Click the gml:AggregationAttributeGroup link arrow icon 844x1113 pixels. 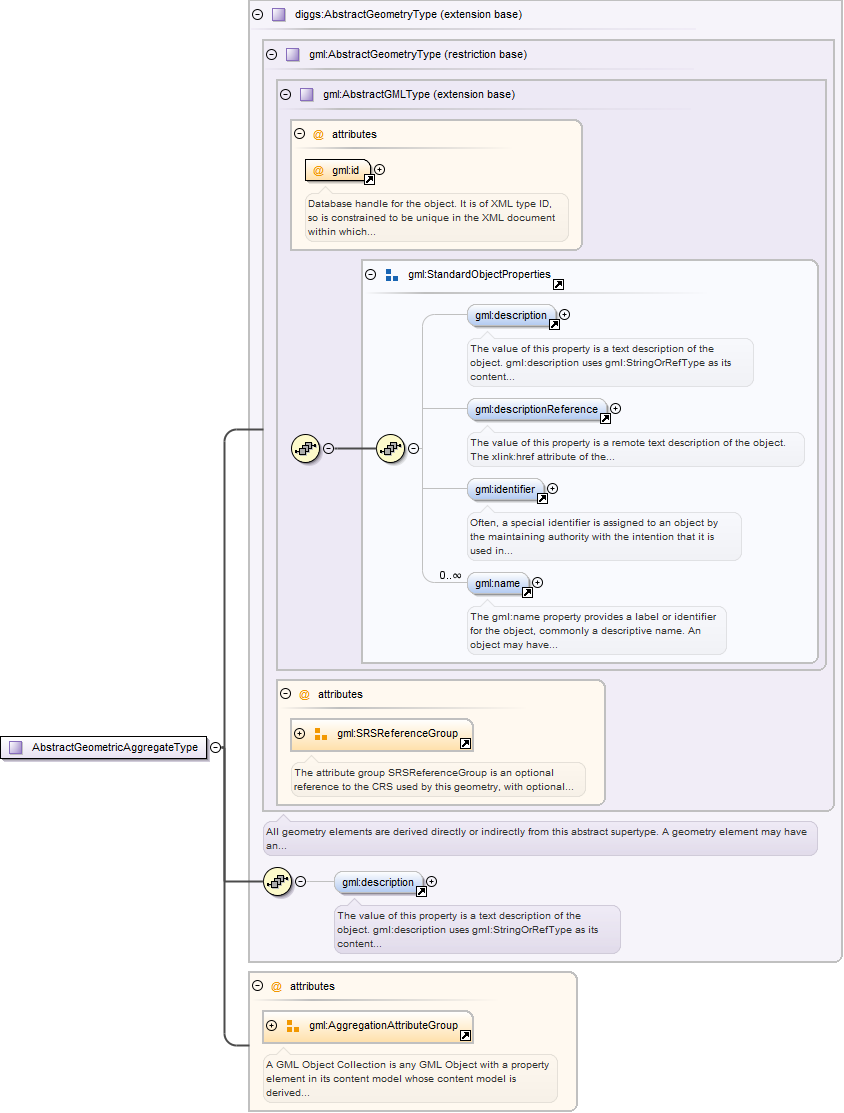[465, 1036]
